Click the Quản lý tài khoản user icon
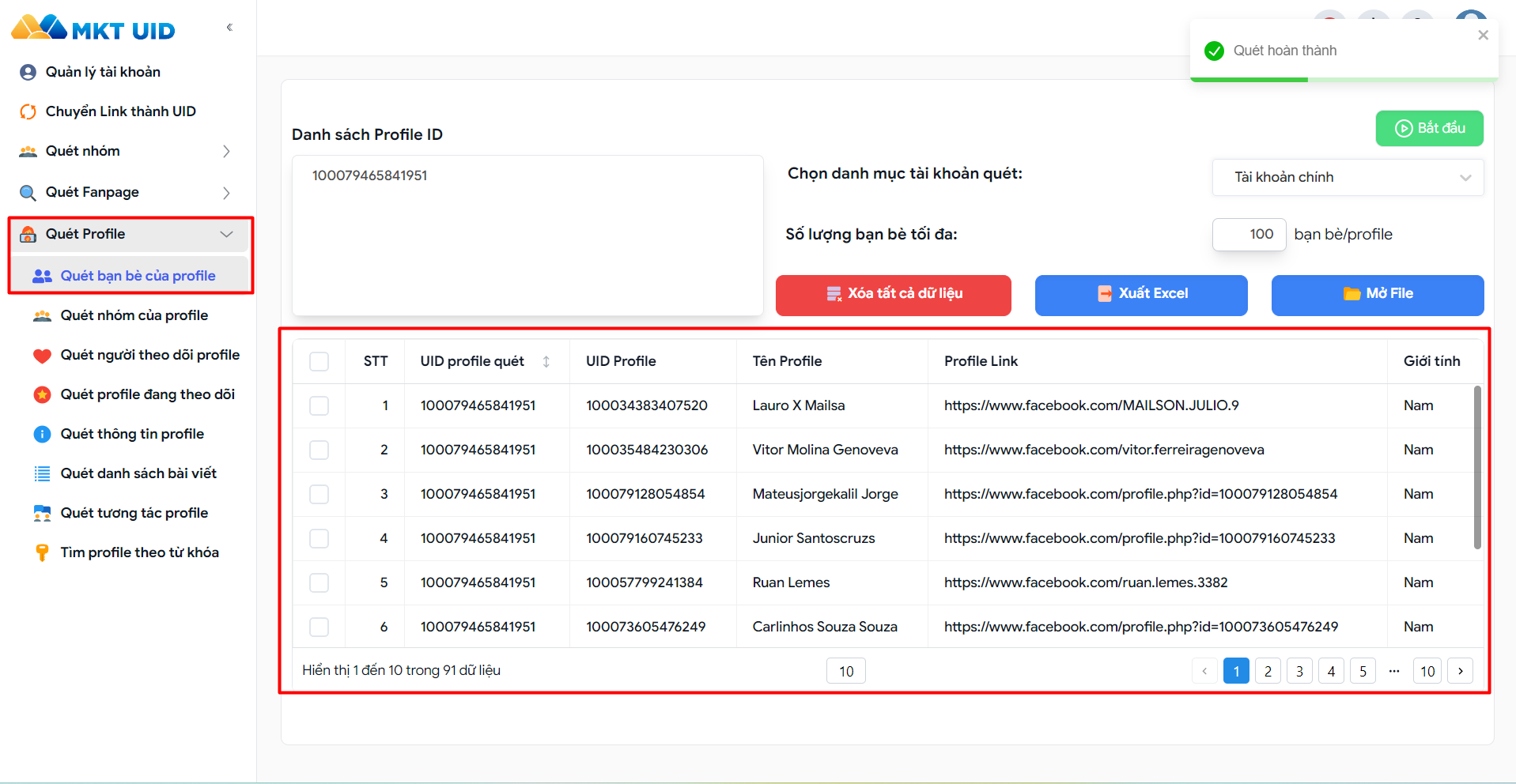Viewport: 1516px width, 784px height. tap(28, 72)
